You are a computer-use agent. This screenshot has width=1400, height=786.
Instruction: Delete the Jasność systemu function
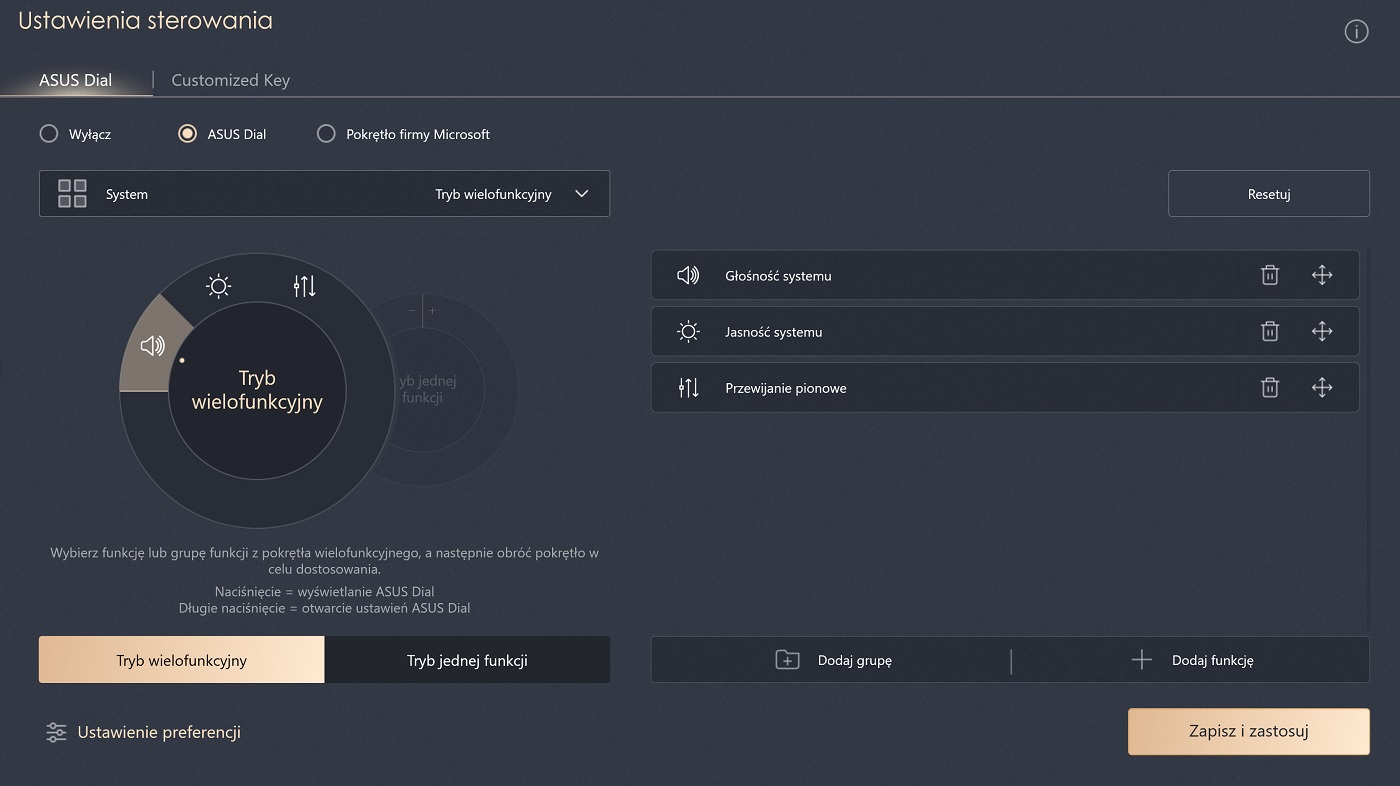pyautogui.click(x=1269, y=332)
